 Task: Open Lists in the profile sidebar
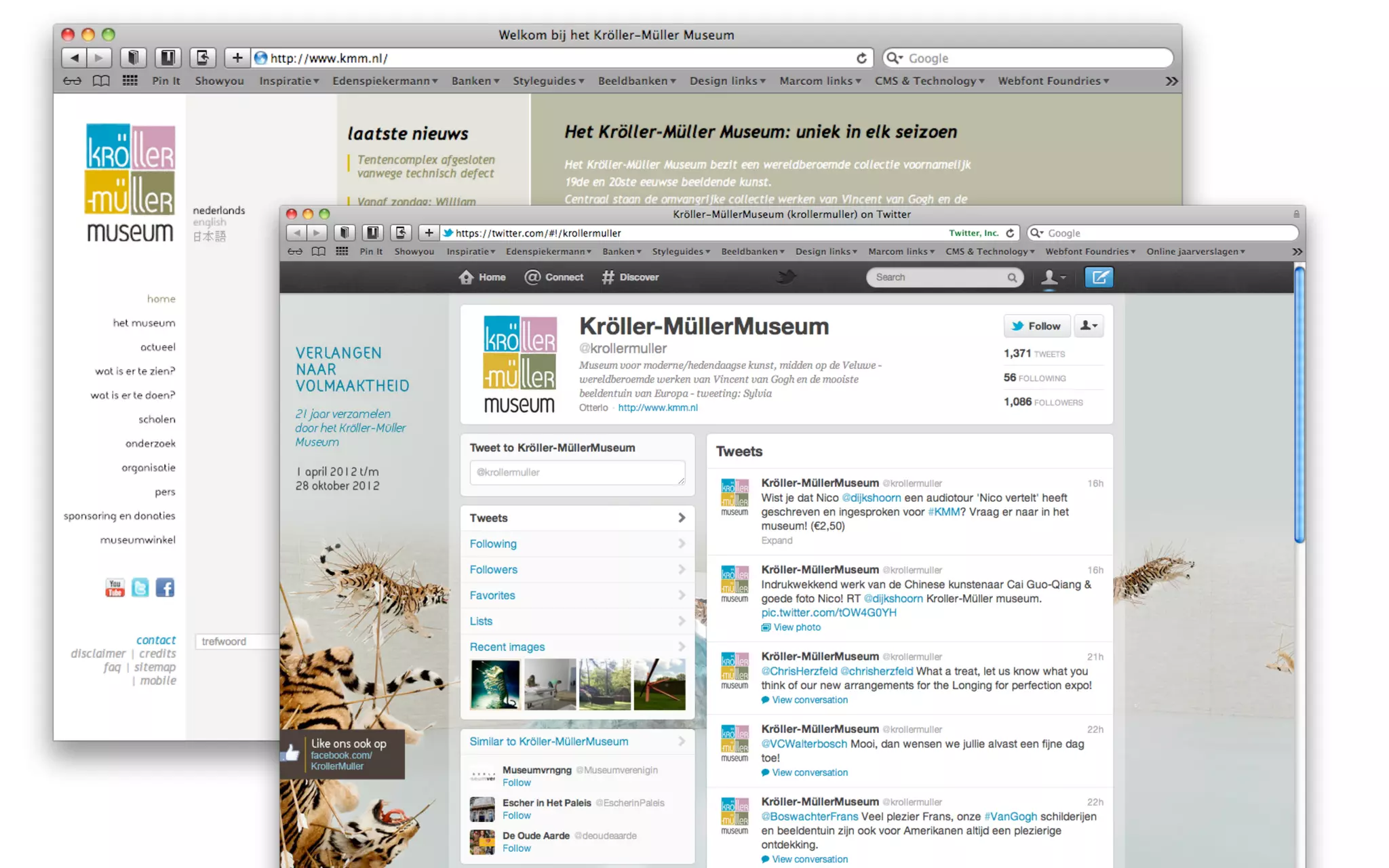(x=577, y=621)
